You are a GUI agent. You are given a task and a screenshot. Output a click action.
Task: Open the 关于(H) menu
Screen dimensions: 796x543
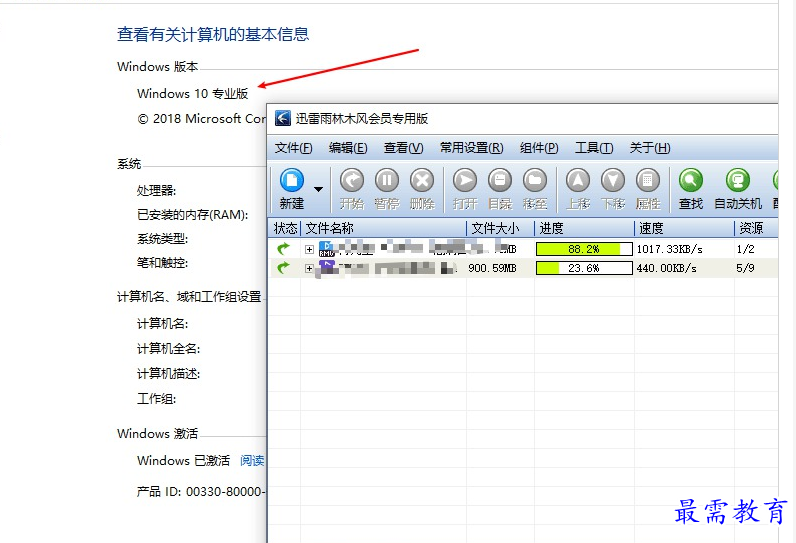coord(650,148)
